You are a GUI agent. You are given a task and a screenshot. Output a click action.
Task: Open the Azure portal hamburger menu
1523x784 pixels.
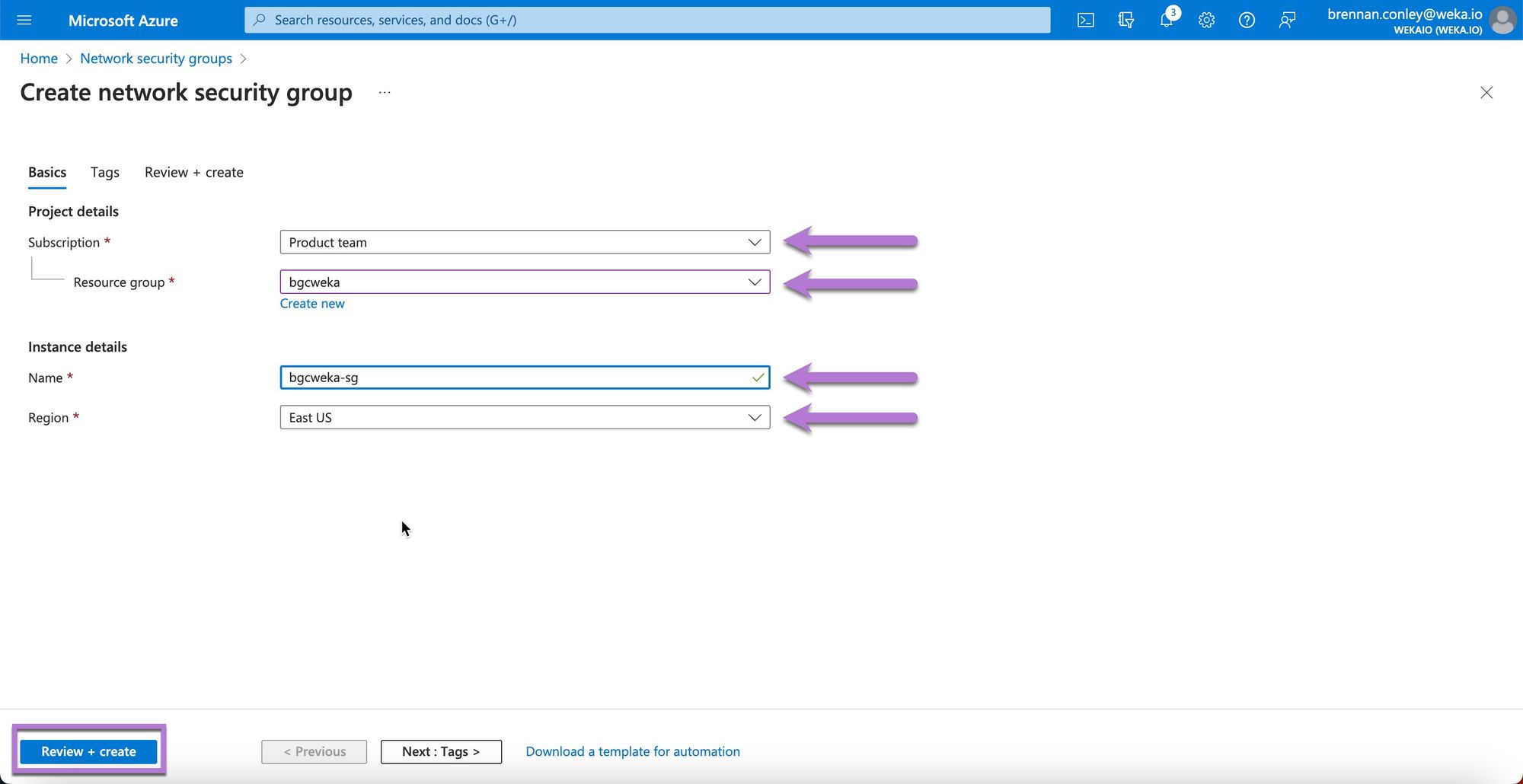[x=24, y=20]
